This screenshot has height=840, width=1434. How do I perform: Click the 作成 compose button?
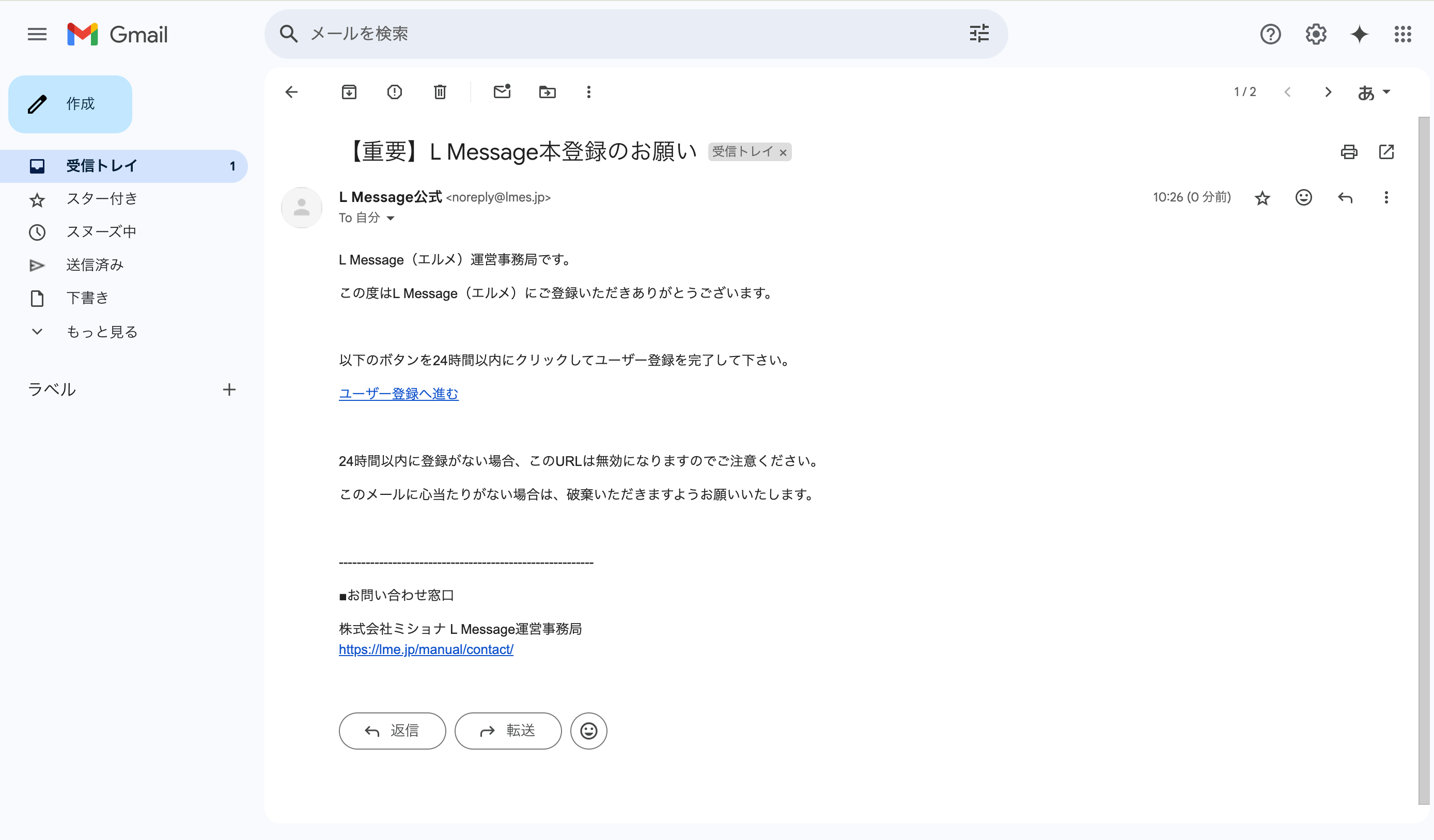(x=70, y=104)
